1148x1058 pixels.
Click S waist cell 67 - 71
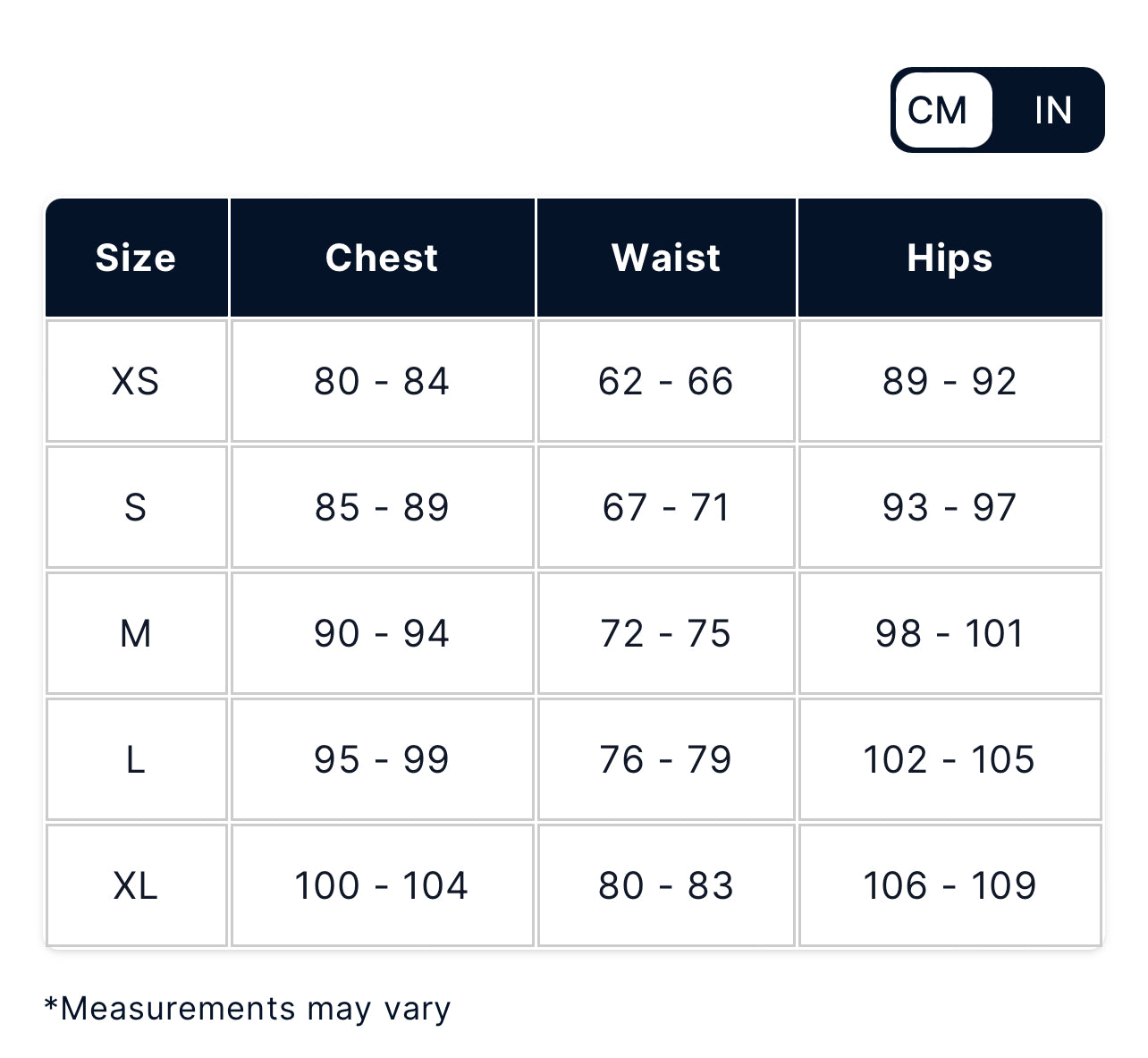pos(666,507)
